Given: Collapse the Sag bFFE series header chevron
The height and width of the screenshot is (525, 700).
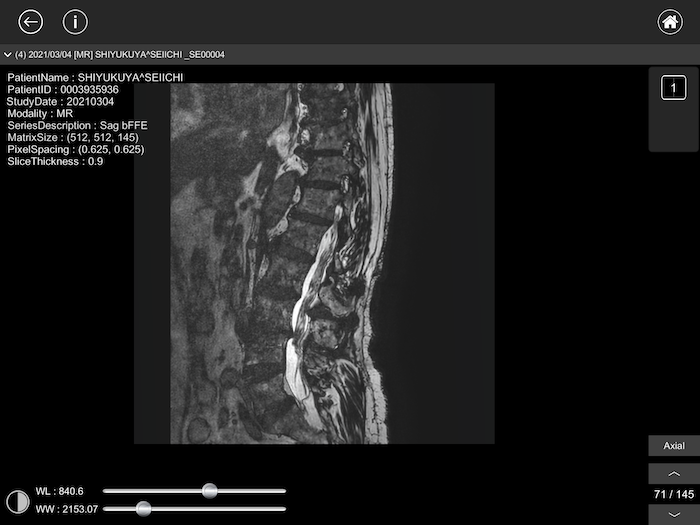Looking at the screenshot, I should click(x=8, y=55).
